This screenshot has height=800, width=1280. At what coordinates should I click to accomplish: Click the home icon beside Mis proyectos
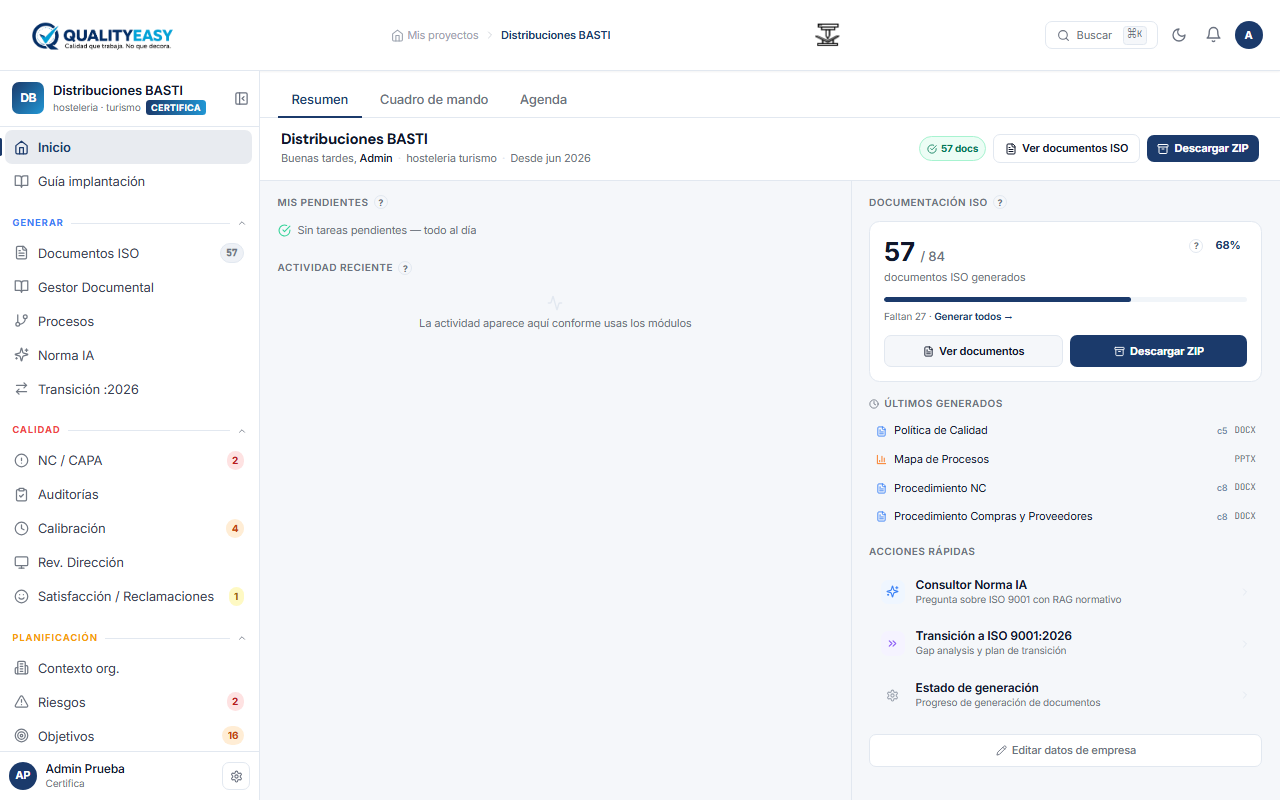[x=397, y=35]
